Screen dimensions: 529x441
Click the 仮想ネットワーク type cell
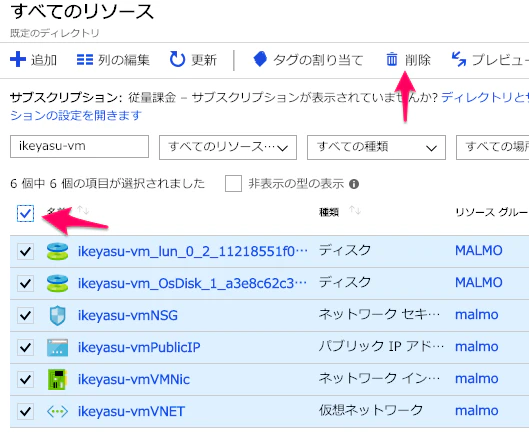tap(371, 411)
